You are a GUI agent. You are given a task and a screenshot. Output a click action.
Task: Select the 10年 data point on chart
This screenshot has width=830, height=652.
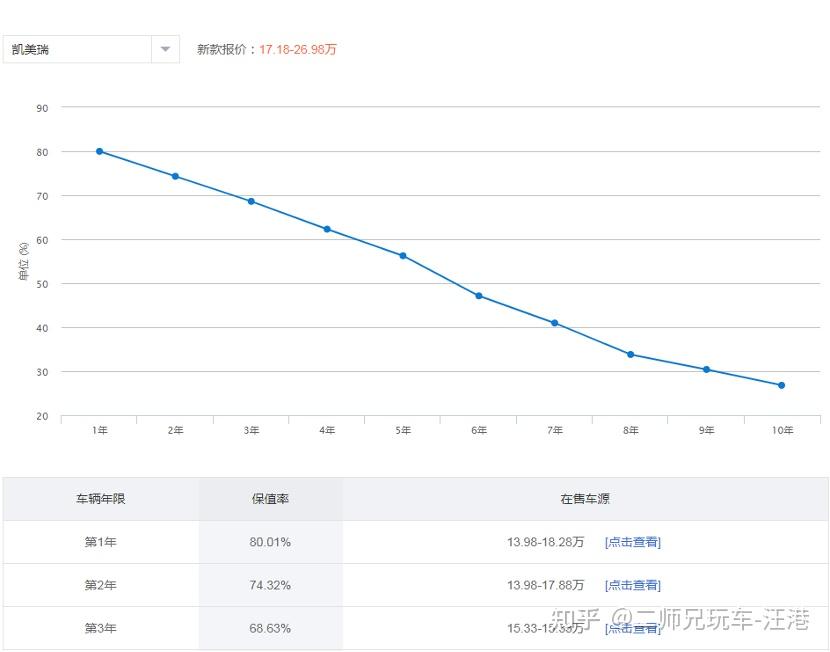click(782, 385)
